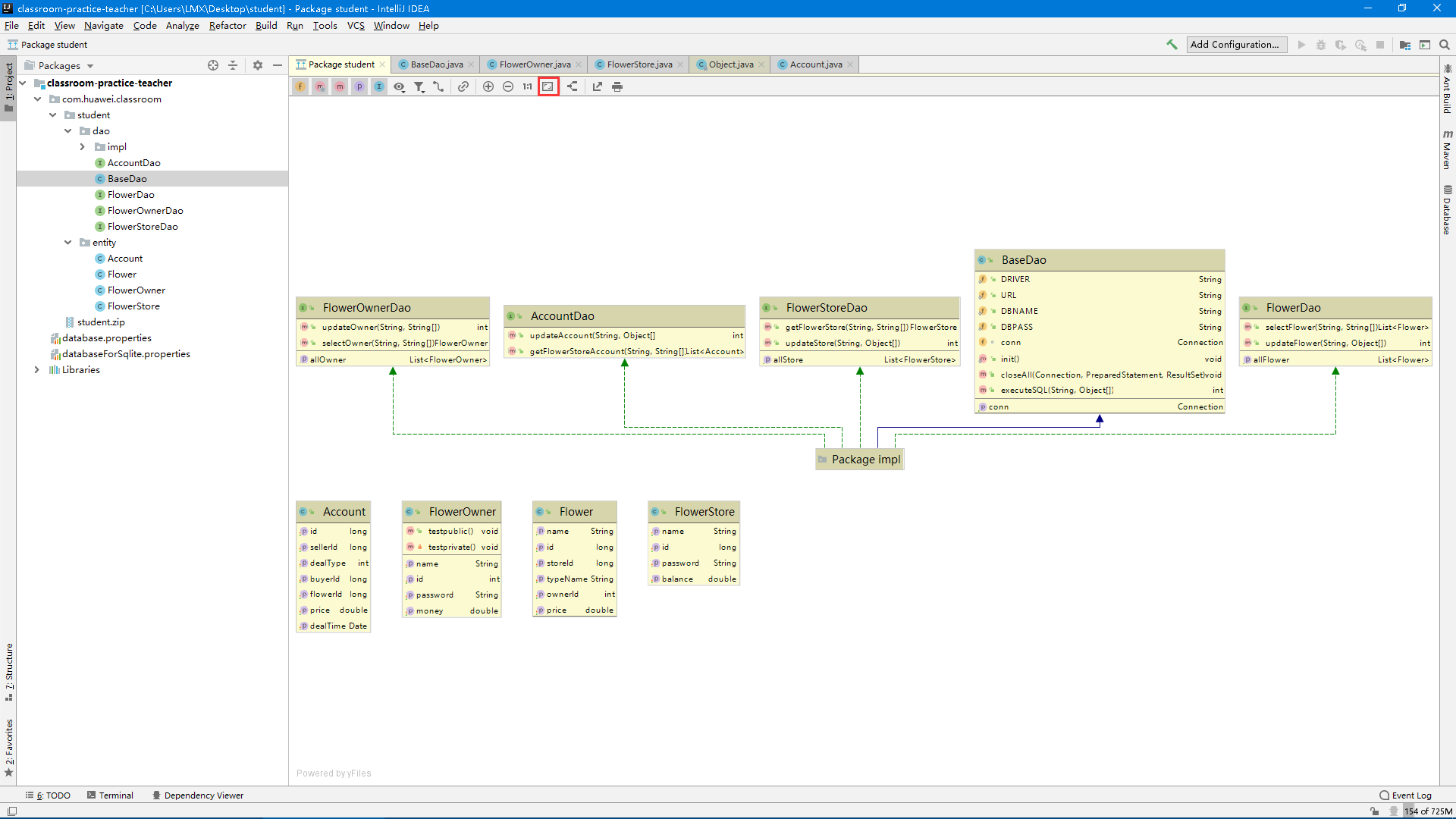Image resolution: width=1456 pixels, height=819 pixels.
Task: Open the Terminal tool window
Action: [x=115, y=795]
